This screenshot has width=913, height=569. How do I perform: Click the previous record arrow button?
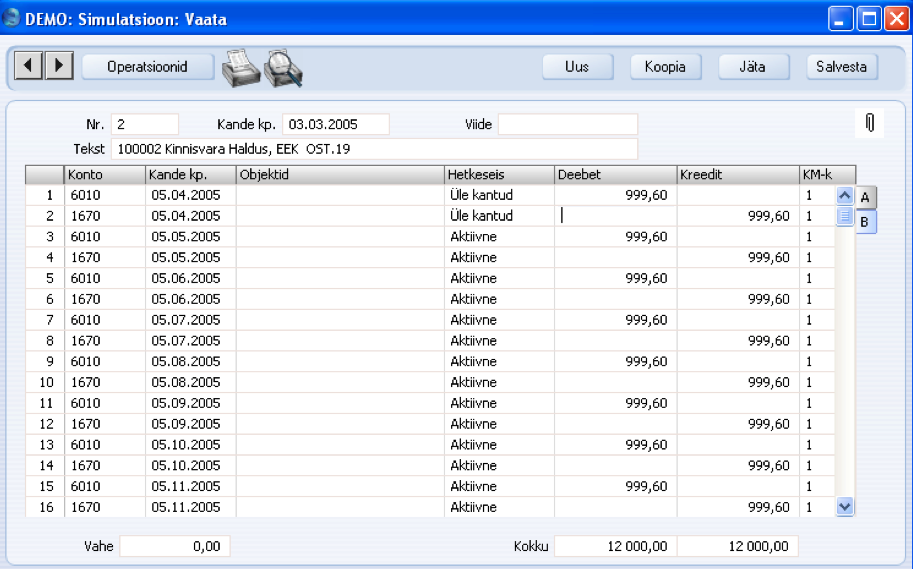(29, 66)
